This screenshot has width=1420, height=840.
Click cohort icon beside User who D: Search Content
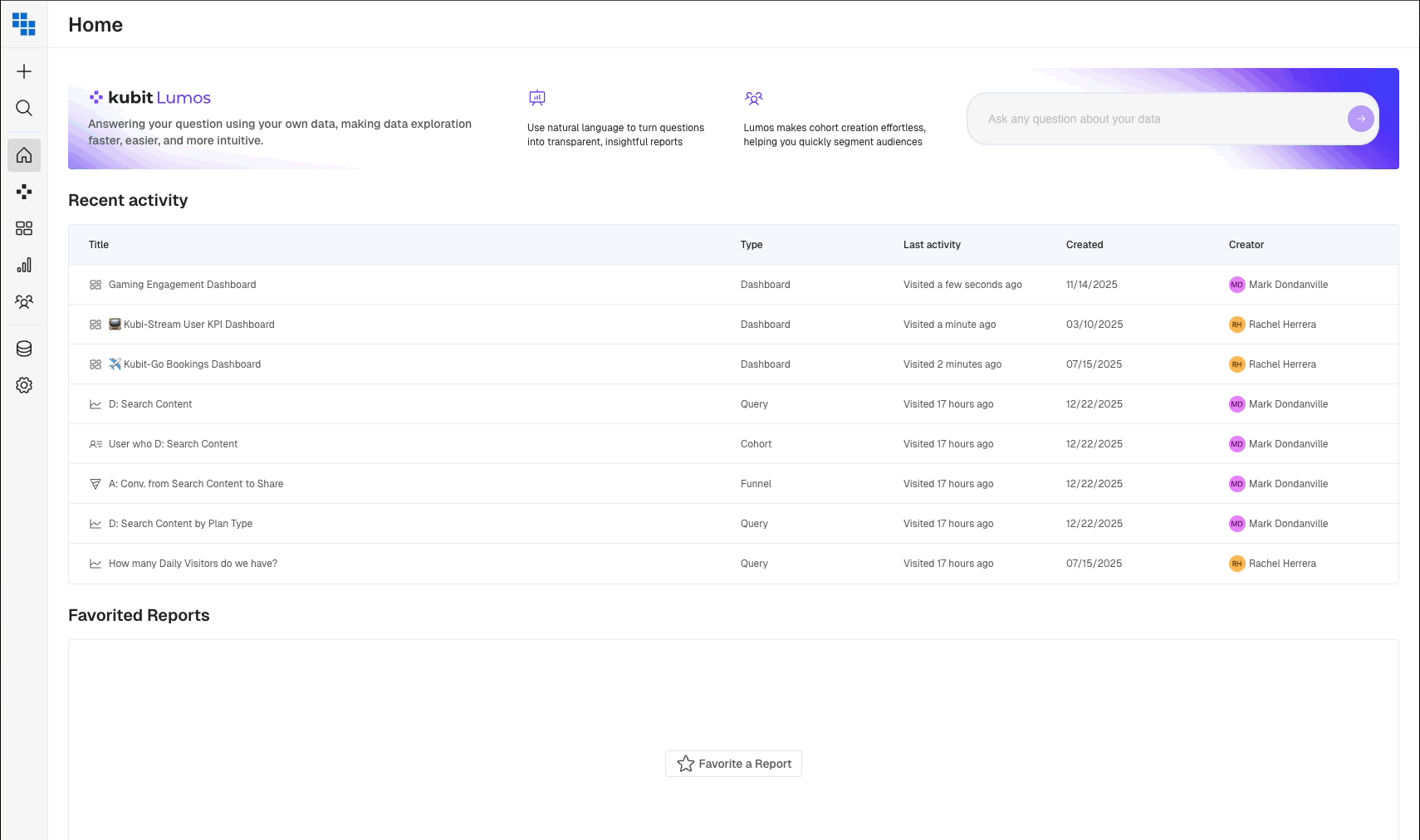tap(95, 444)
